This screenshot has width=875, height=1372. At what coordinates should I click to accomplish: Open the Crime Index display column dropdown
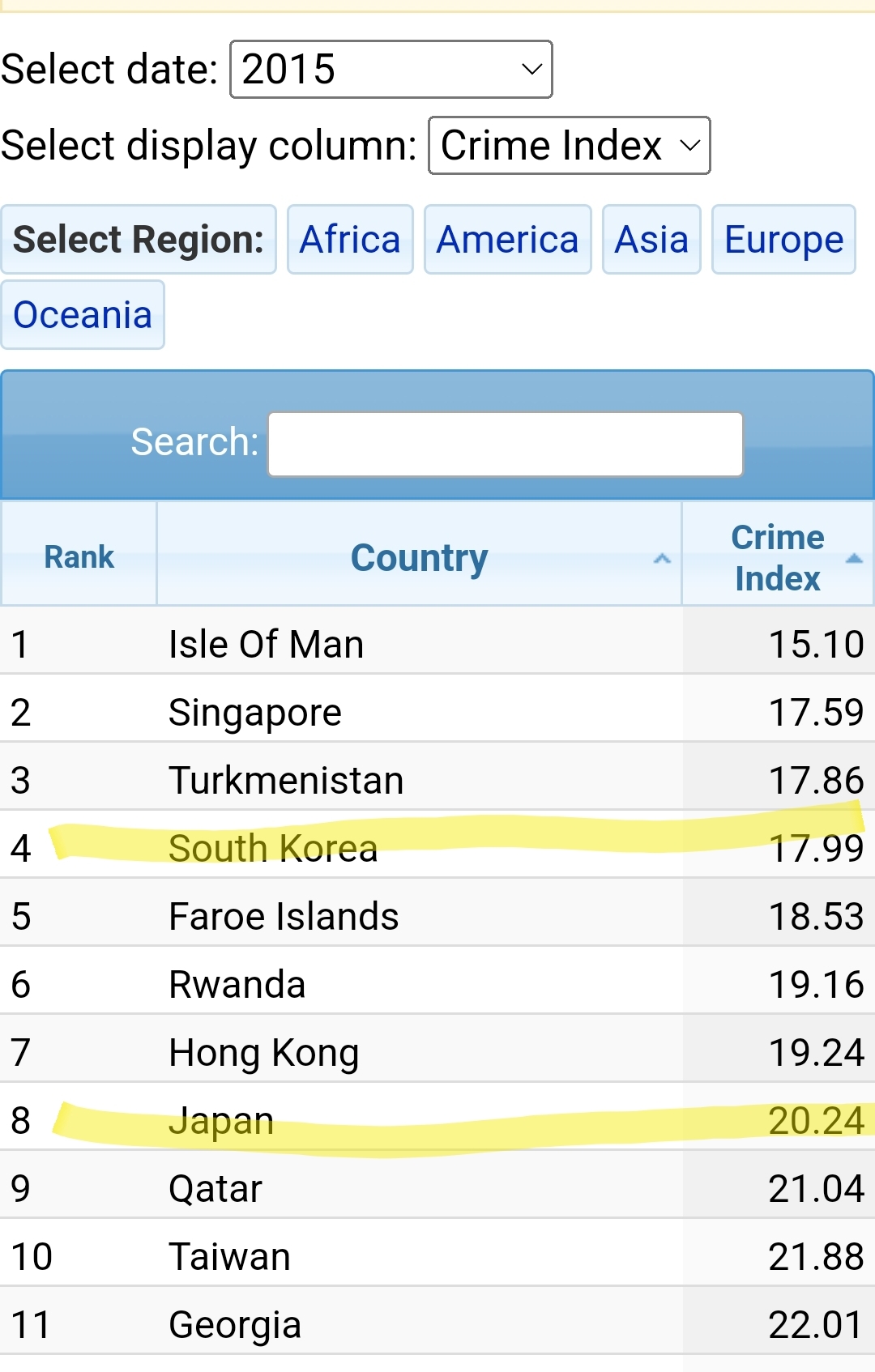tap(570, 146)
